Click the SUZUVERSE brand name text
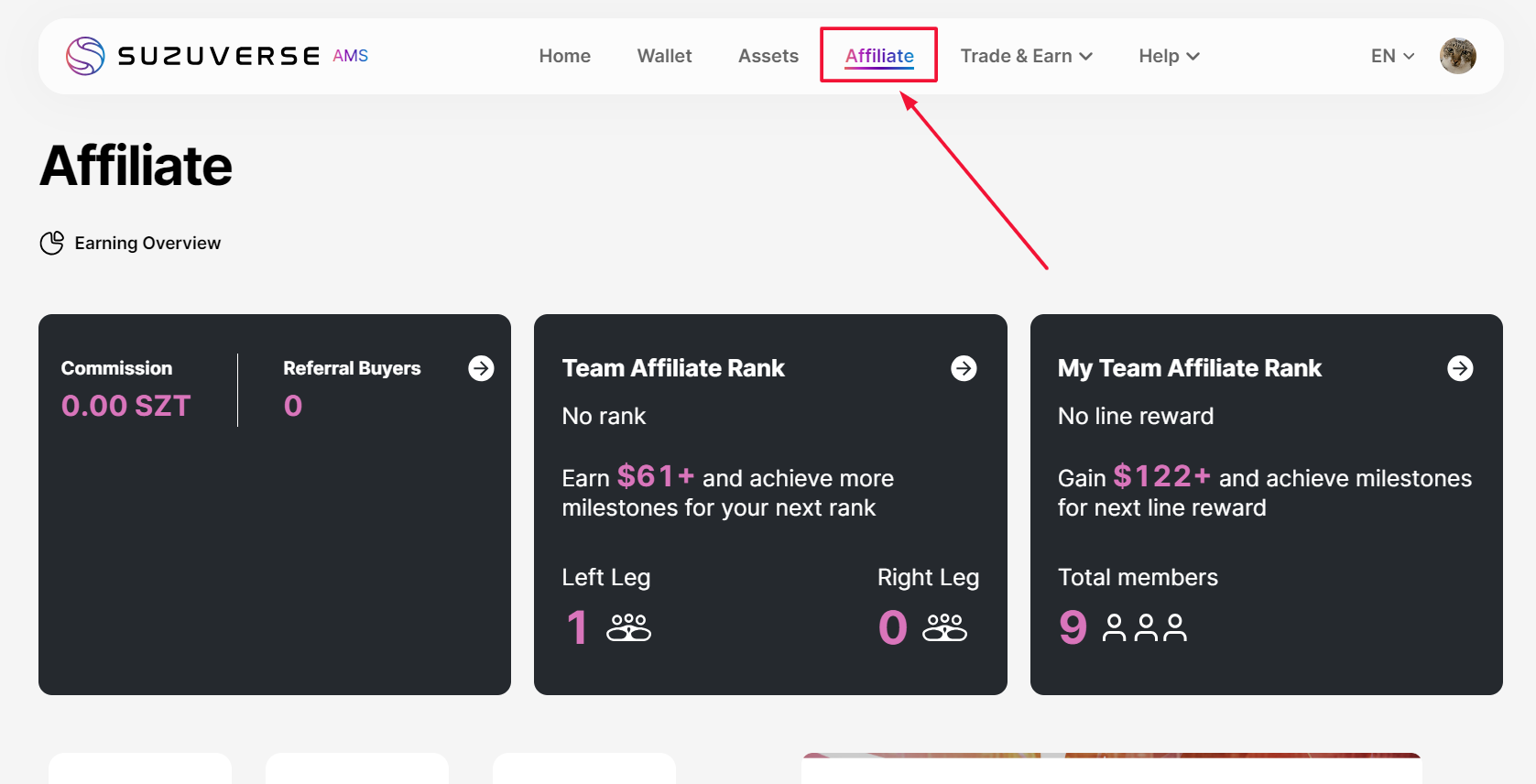 219,56
